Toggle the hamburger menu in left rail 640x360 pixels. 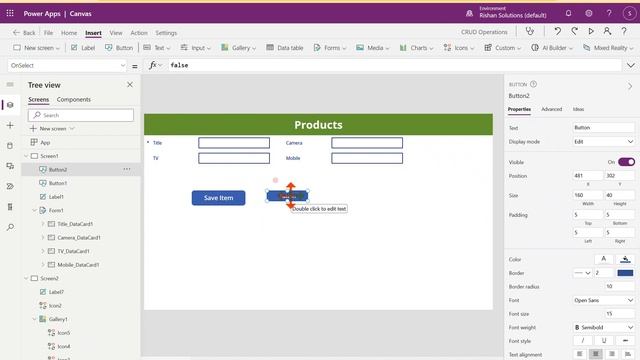point(10,84)
